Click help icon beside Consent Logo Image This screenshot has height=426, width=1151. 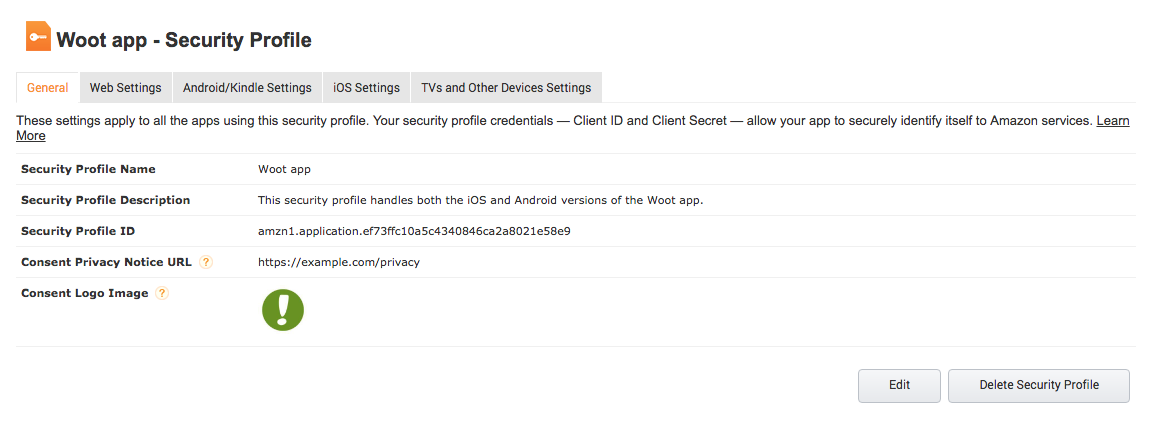(162, 293)
